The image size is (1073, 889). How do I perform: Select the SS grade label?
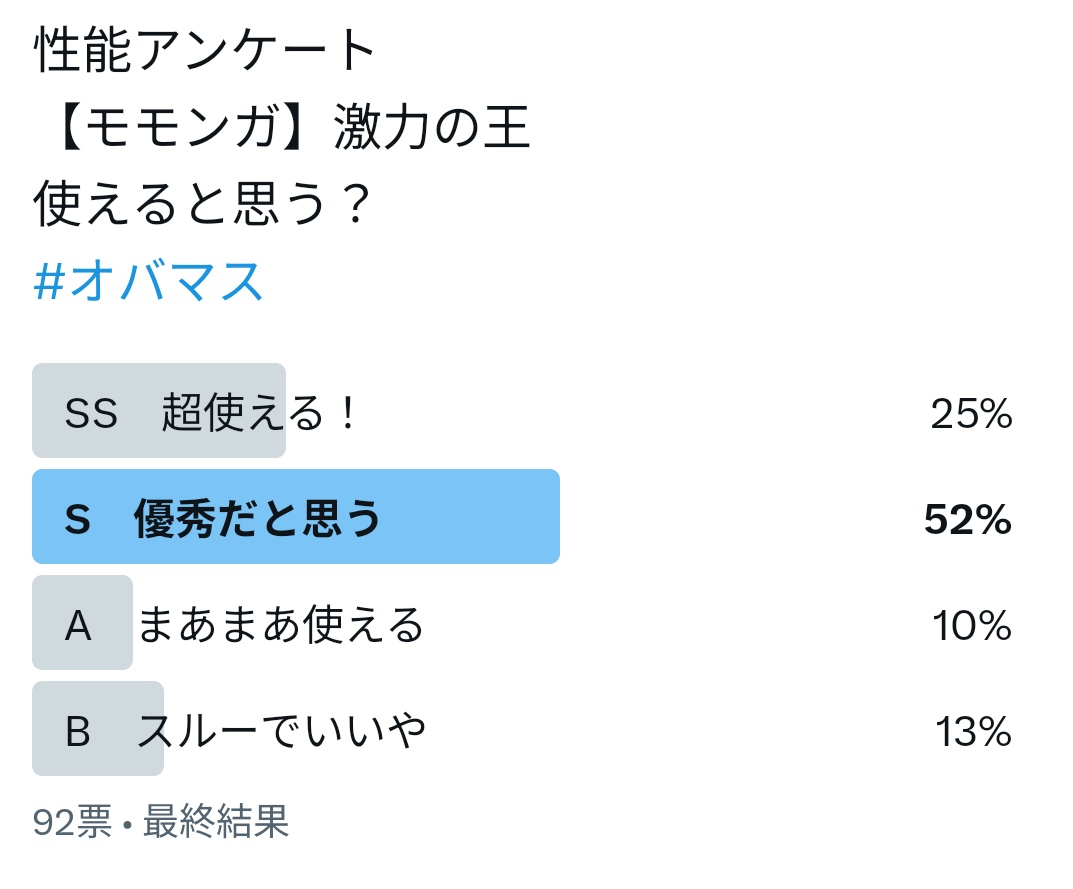pos(91,414)
